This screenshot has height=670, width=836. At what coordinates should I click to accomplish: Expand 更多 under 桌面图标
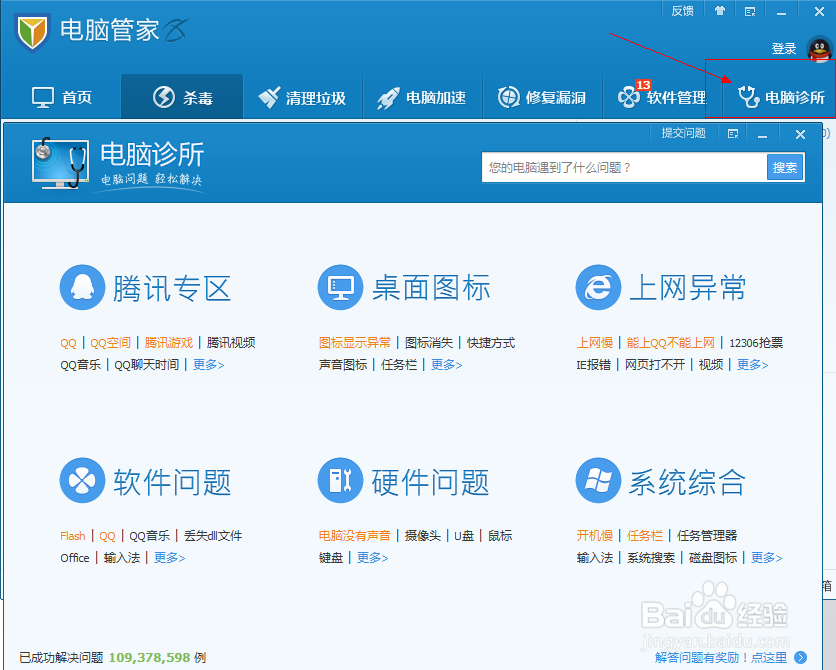[x=446, y=365]
